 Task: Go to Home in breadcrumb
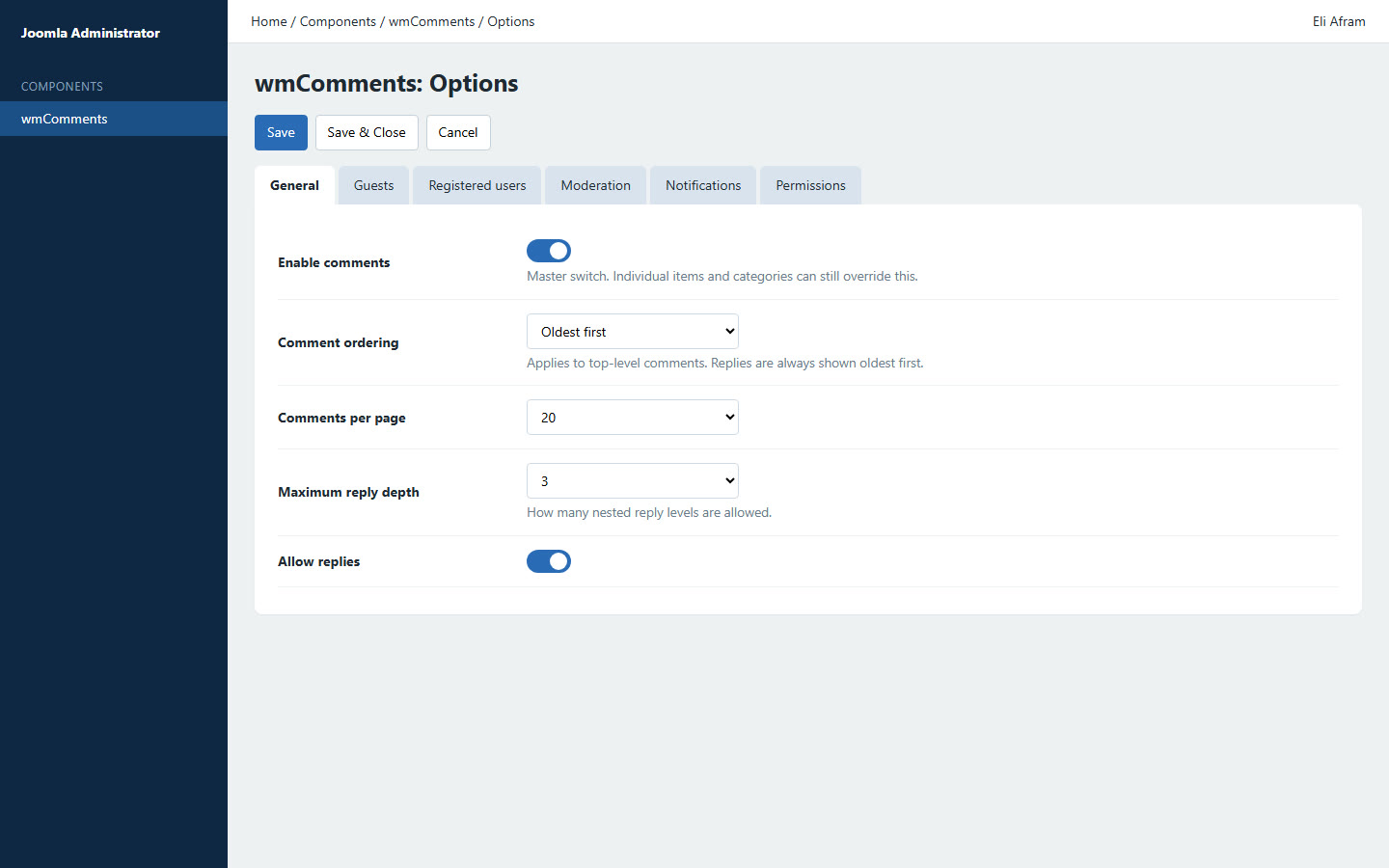click(269, 21)
